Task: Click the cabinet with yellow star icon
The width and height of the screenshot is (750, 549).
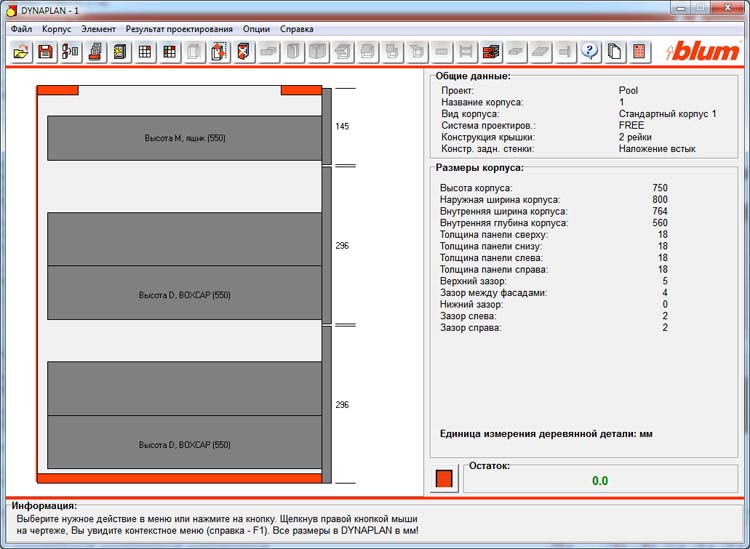Action: click(120, 51)
